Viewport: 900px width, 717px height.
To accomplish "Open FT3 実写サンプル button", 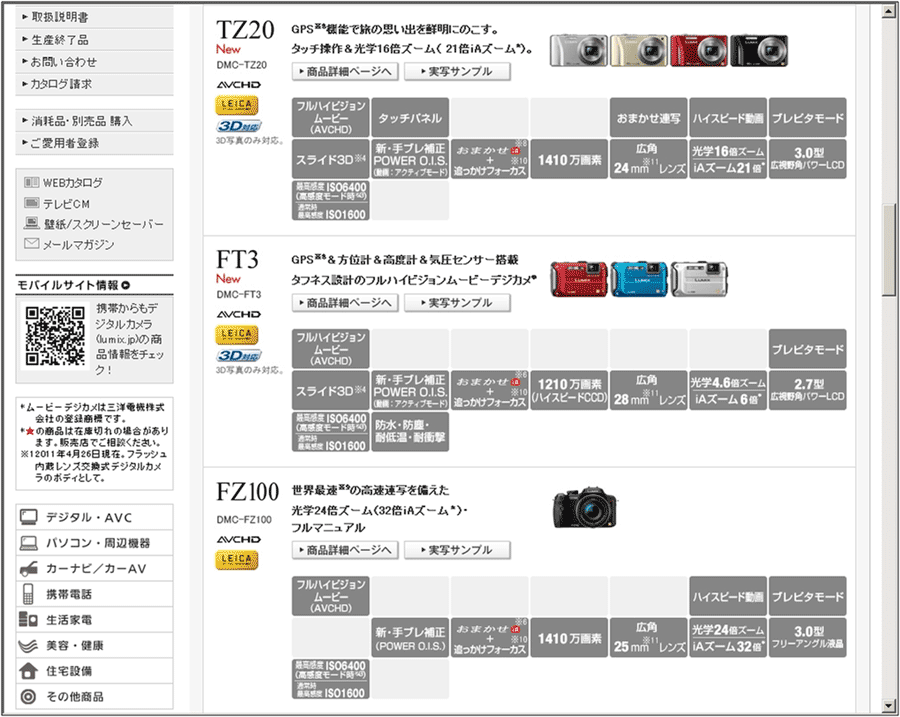I will tap(457, 303).
